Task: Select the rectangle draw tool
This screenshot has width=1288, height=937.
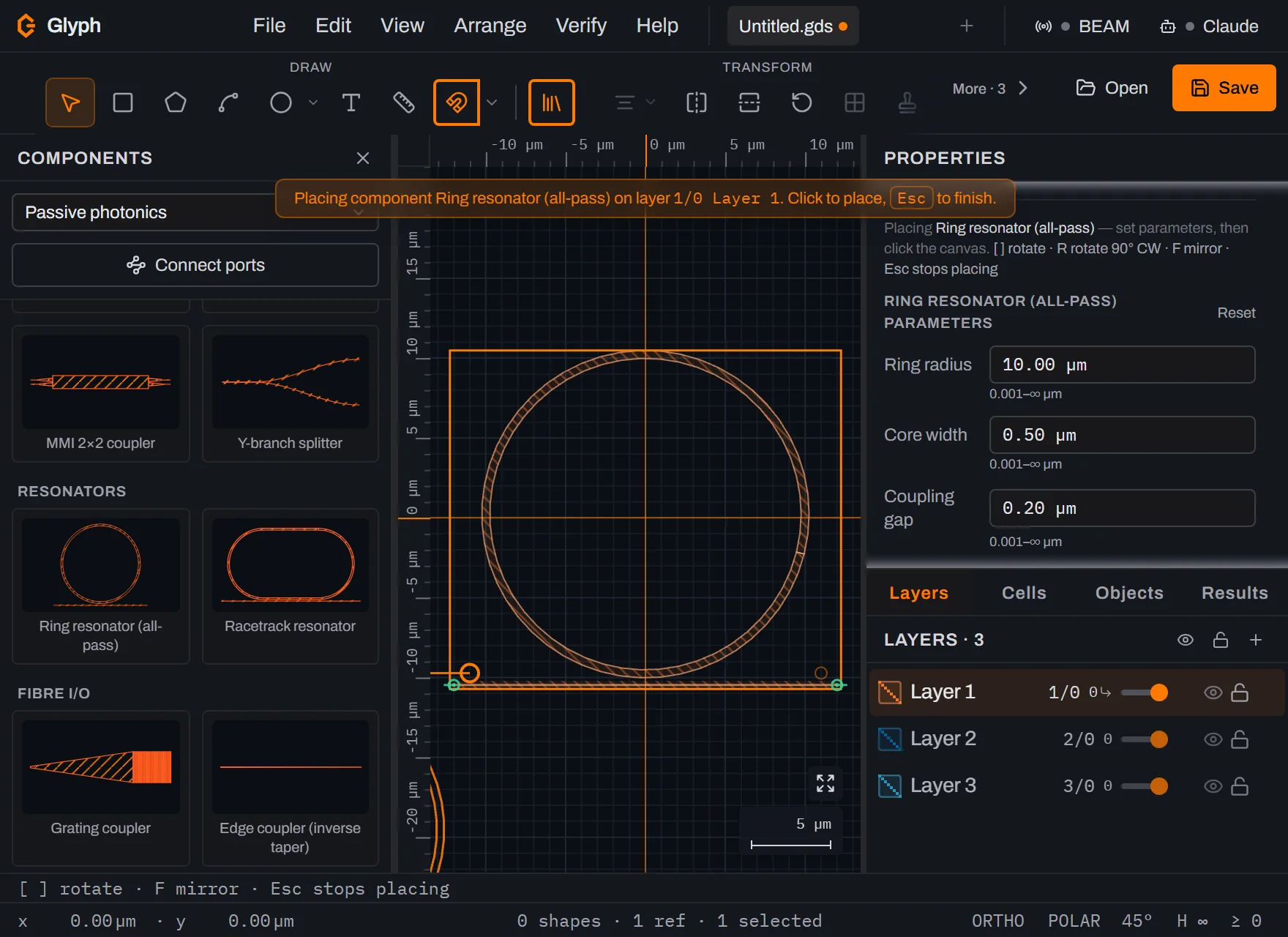Action: point(123,102)
